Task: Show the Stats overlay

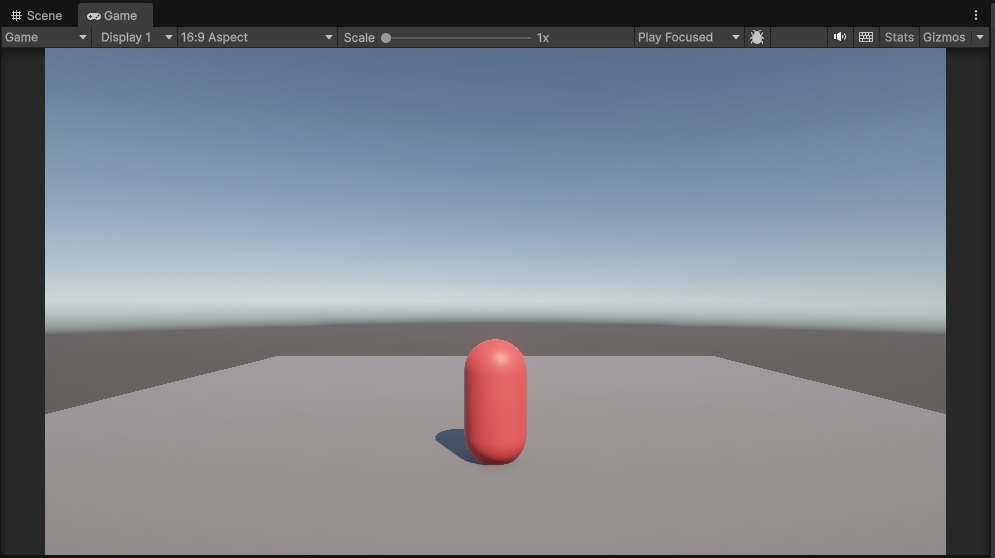Action: coord(899,37)
